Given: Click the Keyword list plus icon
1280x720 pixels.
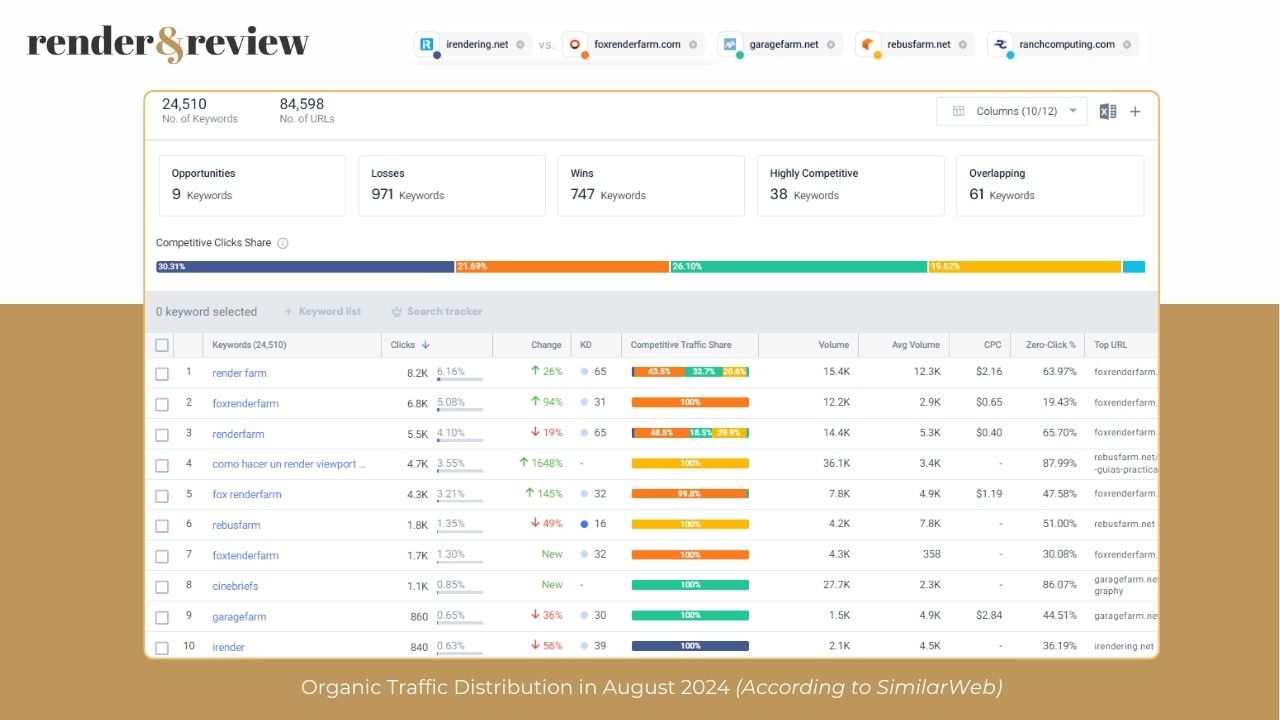Looking at the screenshot, I should click(289, 312).
